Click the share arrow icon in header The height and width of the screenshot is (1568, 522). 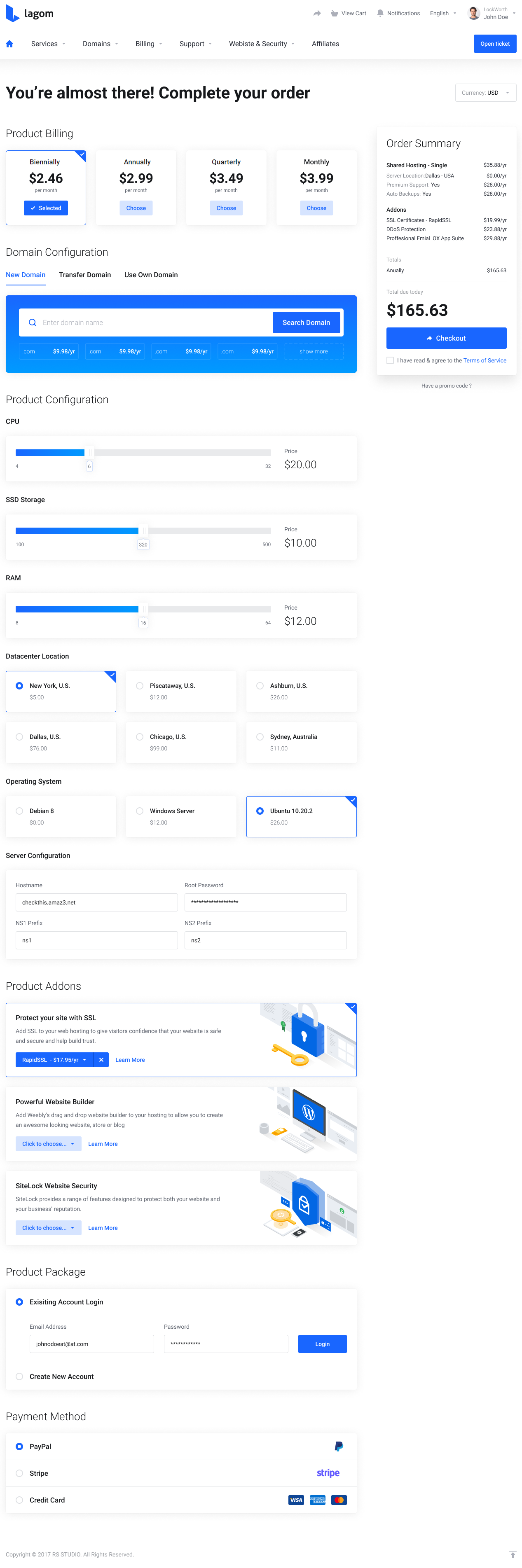point(317,14)
